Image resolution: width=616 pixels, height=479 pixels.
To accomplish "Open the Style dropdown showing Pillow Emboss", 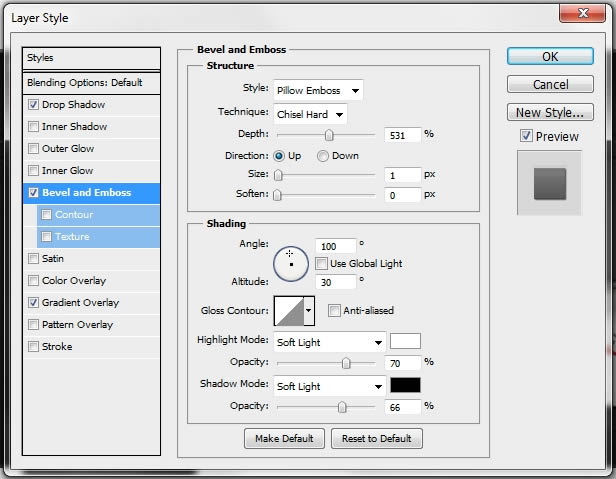I will click(x=318, y=90).
